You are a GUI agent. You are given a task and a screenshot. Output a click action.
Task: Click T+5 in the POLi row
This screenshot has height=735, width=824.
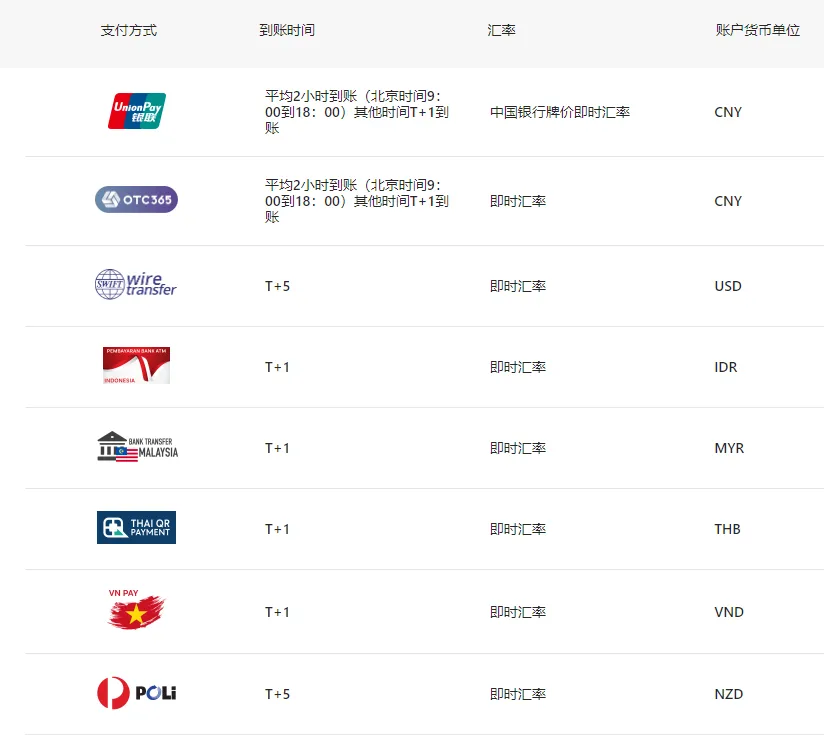coord(277,694)
